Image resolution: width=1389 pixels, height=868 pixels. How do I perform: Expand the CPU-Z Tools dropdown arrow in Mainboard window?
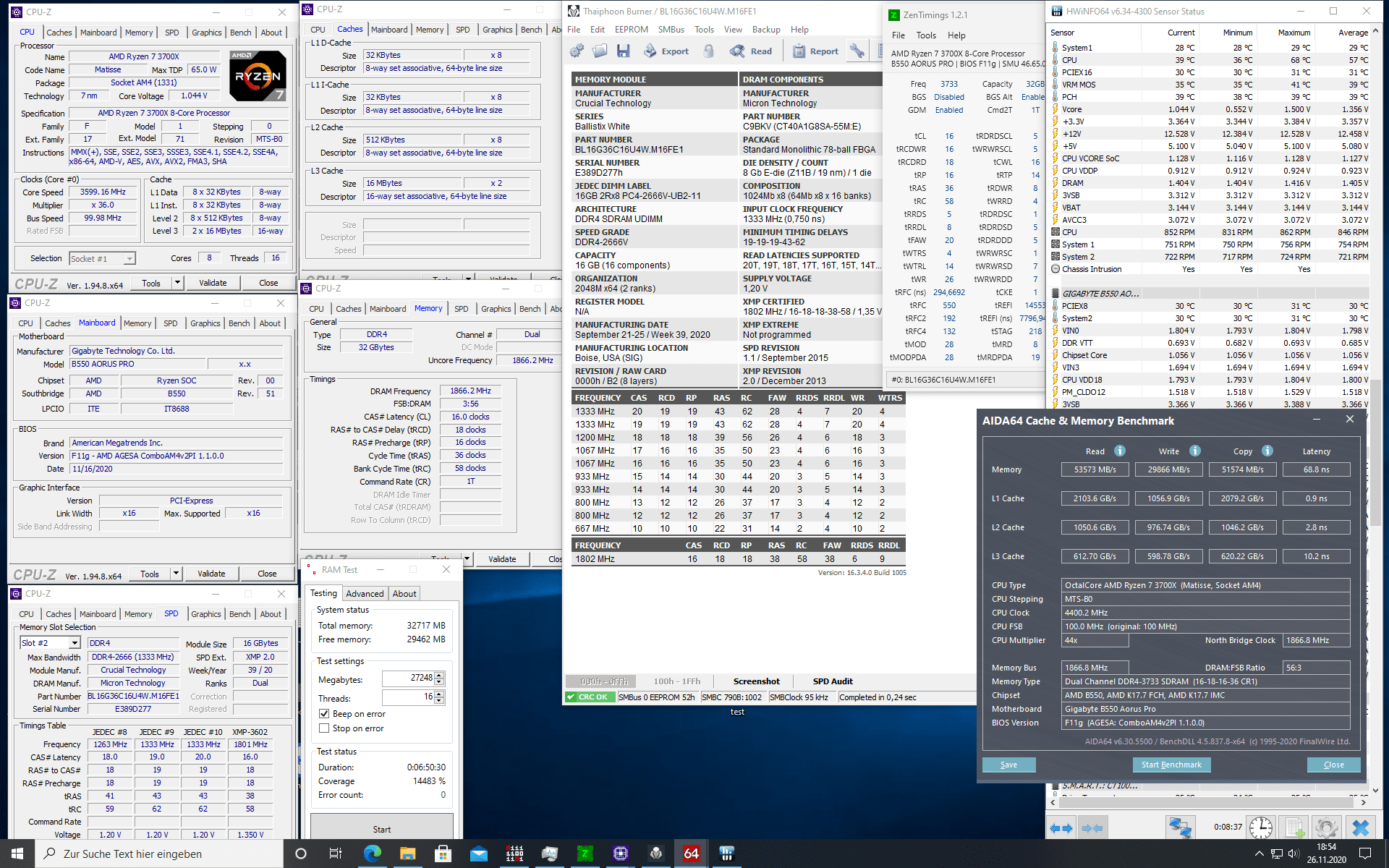(x=175, y=574)
